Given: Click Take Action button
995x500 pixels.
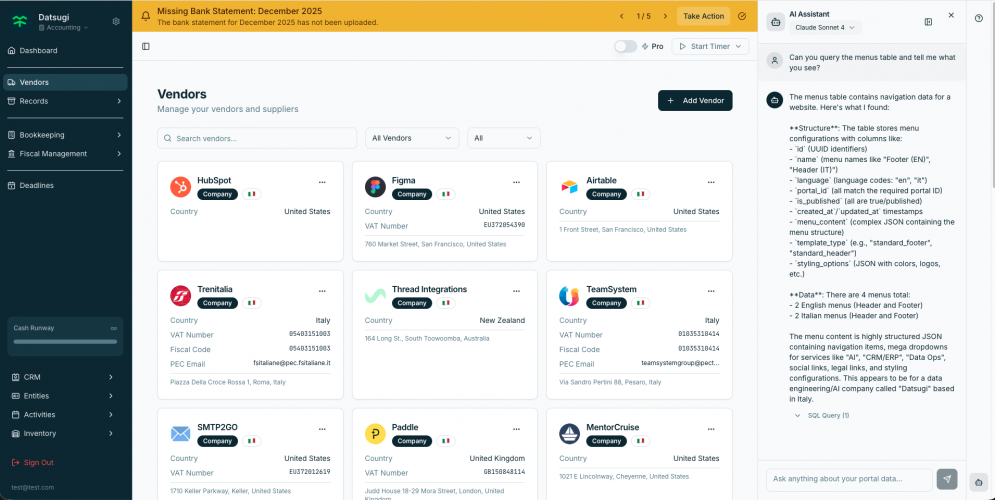Looking at the screenshot, I should tap(704, 16).
